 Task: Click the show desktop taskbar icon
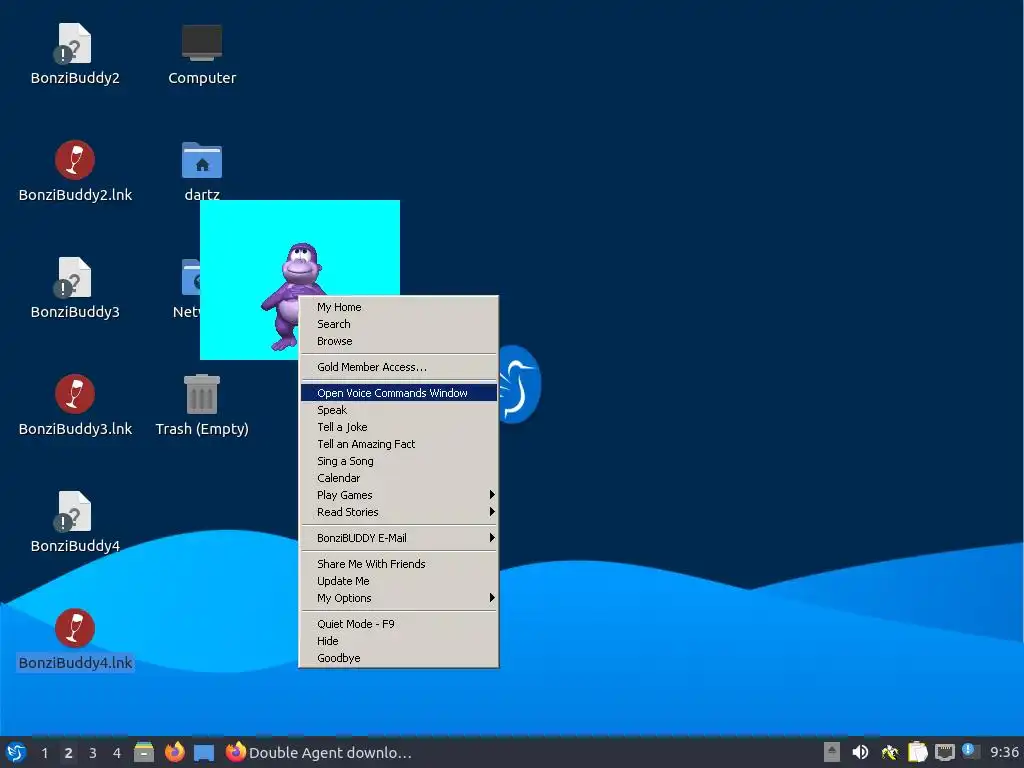tap(204, 753)
